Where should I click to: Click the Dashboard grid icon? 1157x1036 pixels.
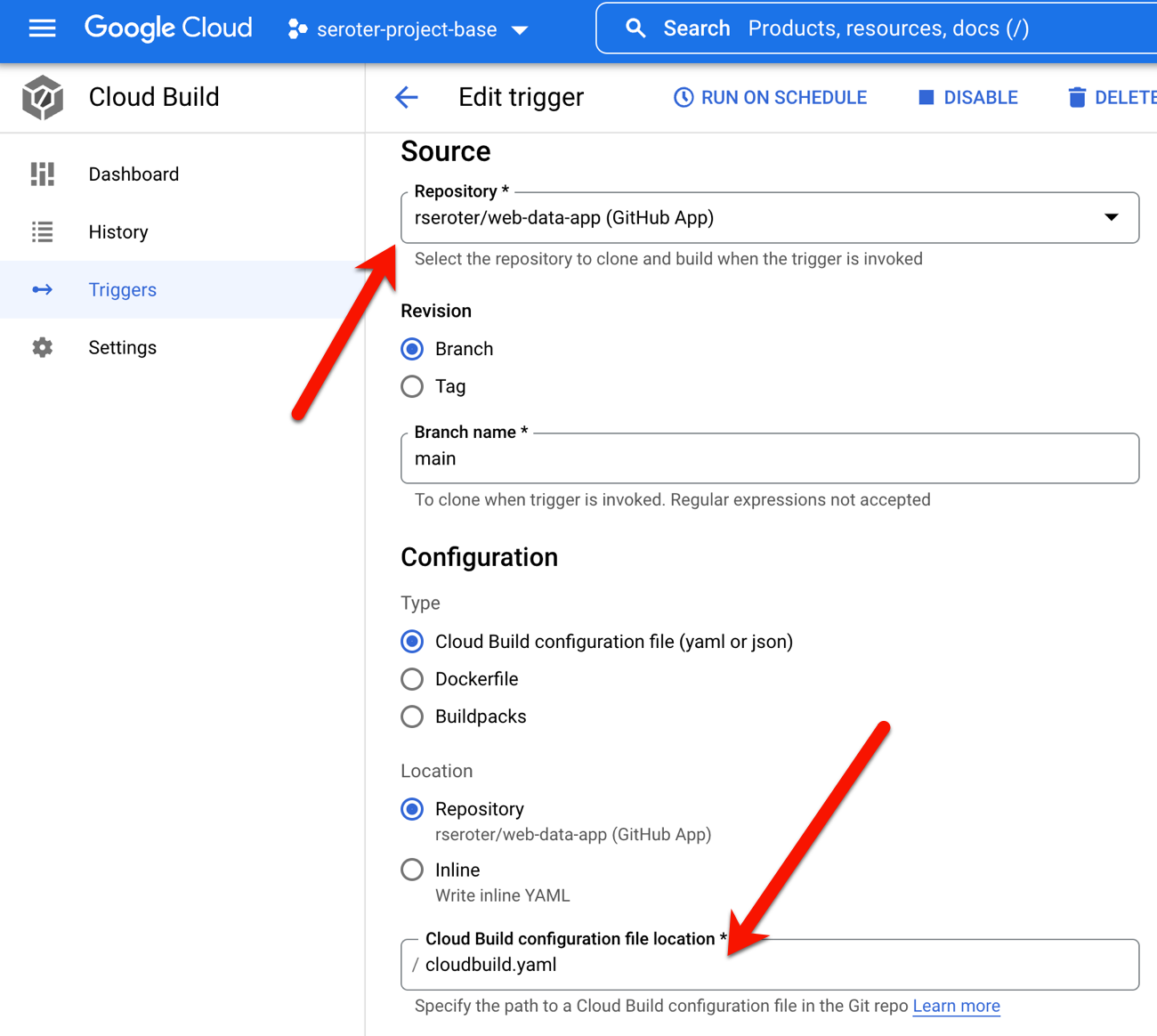pyautogui.click(x=43, y=174)
